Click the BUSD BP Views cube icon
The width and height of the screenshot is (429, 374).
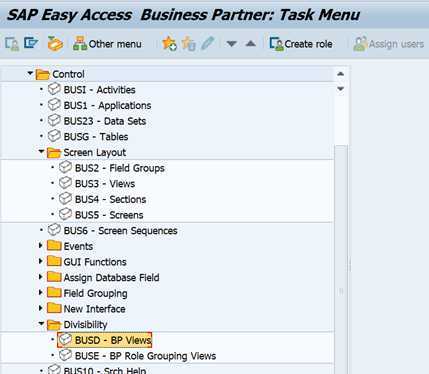point(65,340)
